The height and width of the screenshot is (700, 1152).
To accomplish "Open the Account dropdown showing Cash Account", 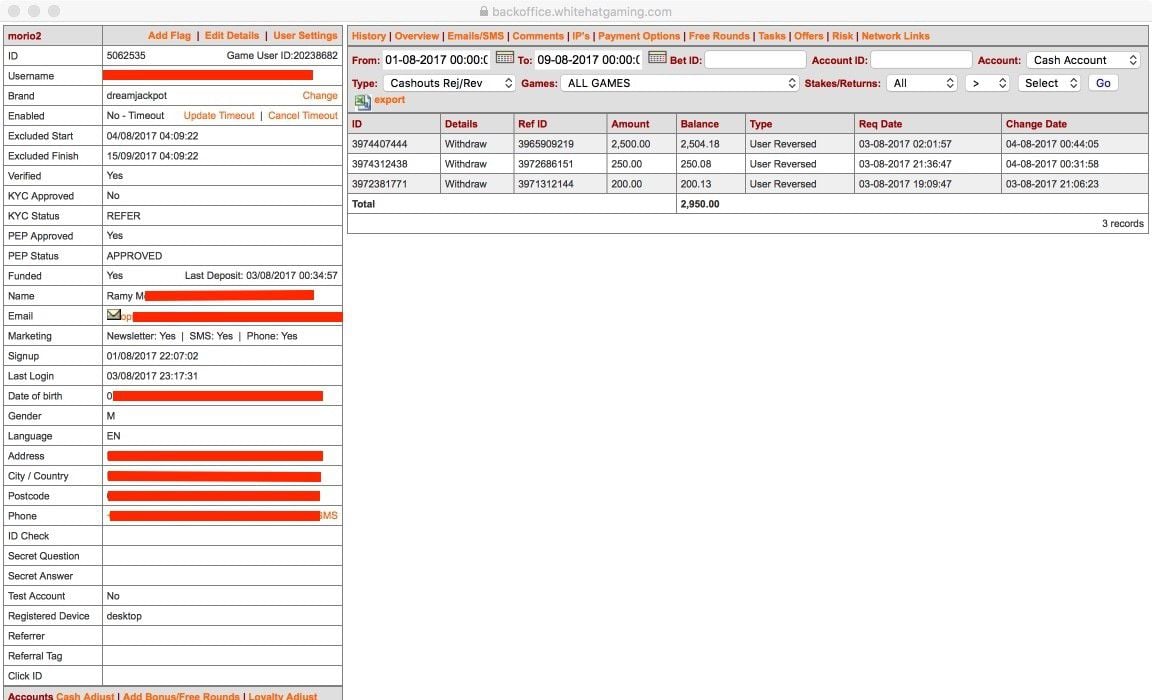I will (1084, 60).
